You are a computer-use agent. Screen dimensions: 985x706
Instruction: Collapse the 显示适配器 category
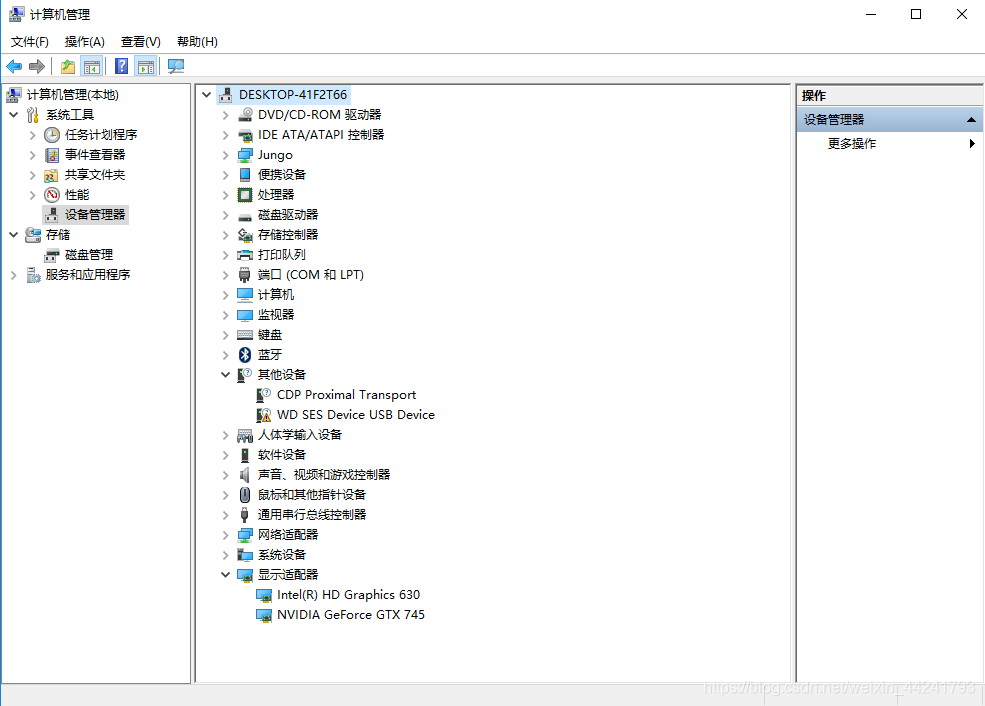tap(226, 575)
